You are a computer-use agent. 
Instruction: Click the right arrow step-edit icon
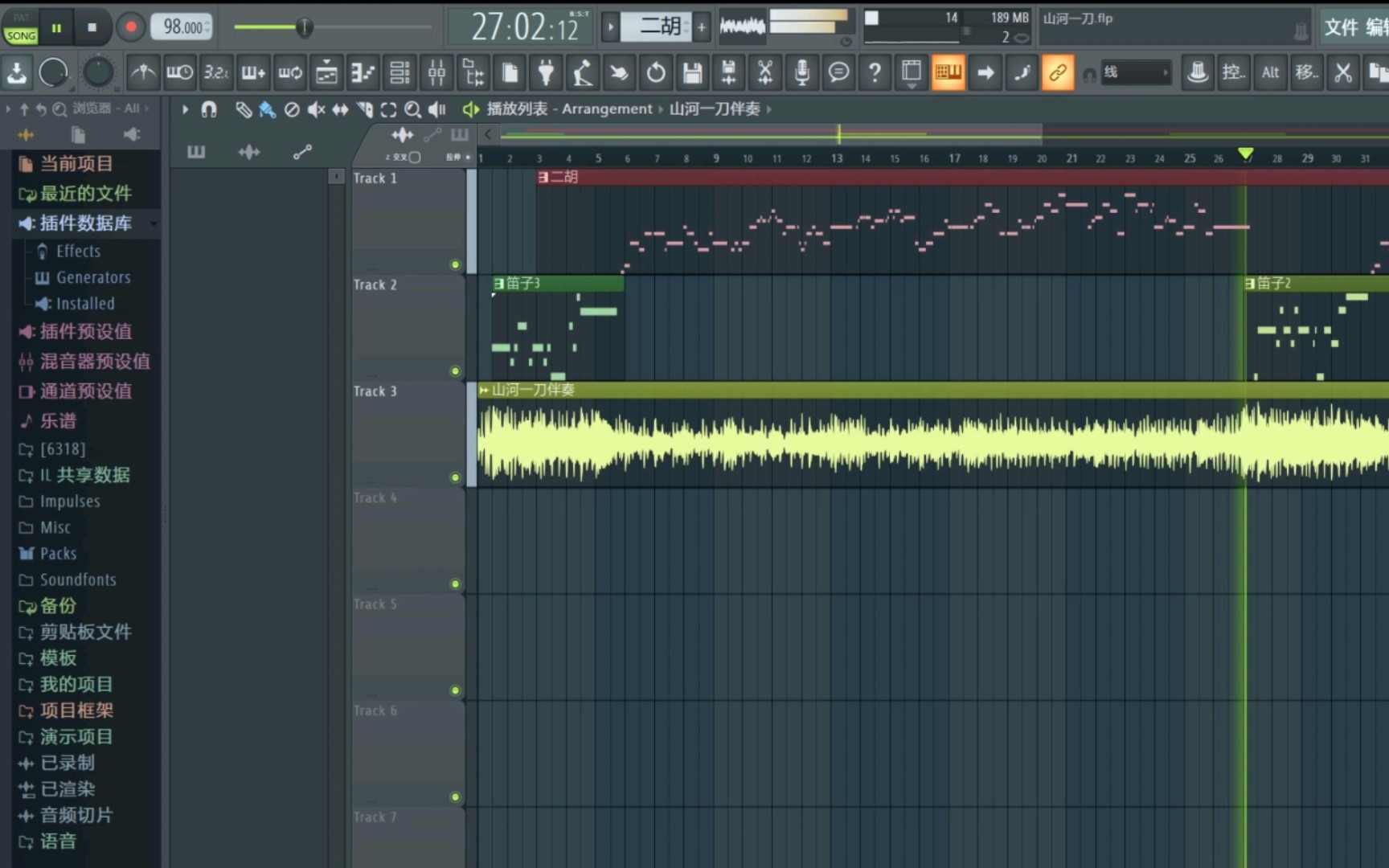coord(985,73)
